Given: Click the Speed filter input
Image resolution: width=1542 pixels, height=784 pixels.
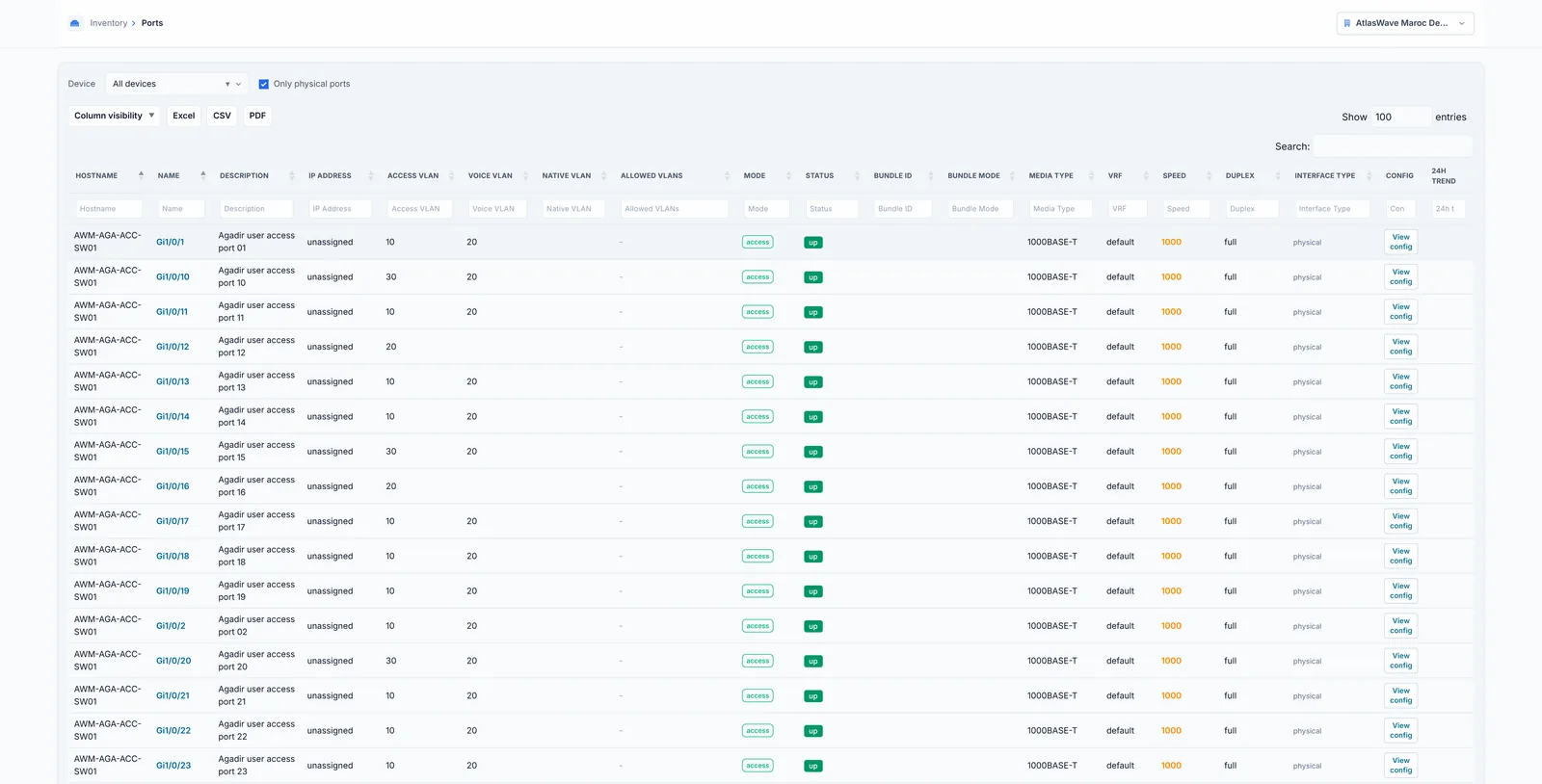Looking at the screenshot, I should [1186, 208].
